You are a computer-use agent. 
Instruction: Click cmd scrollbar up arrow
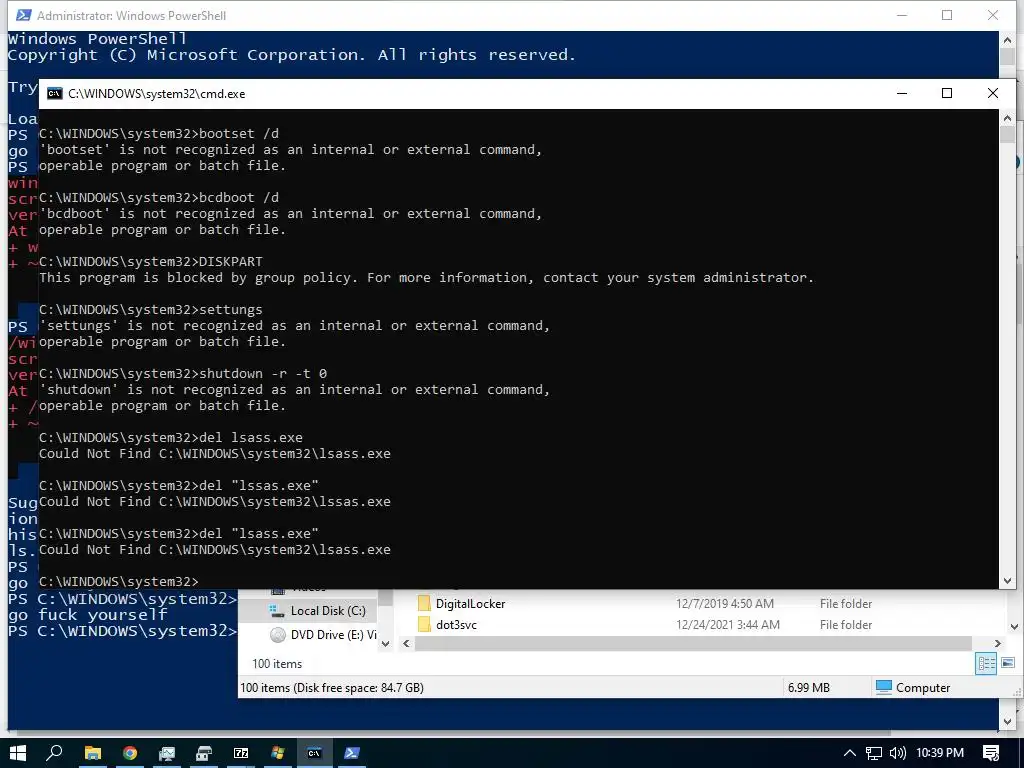point(1007,118)
